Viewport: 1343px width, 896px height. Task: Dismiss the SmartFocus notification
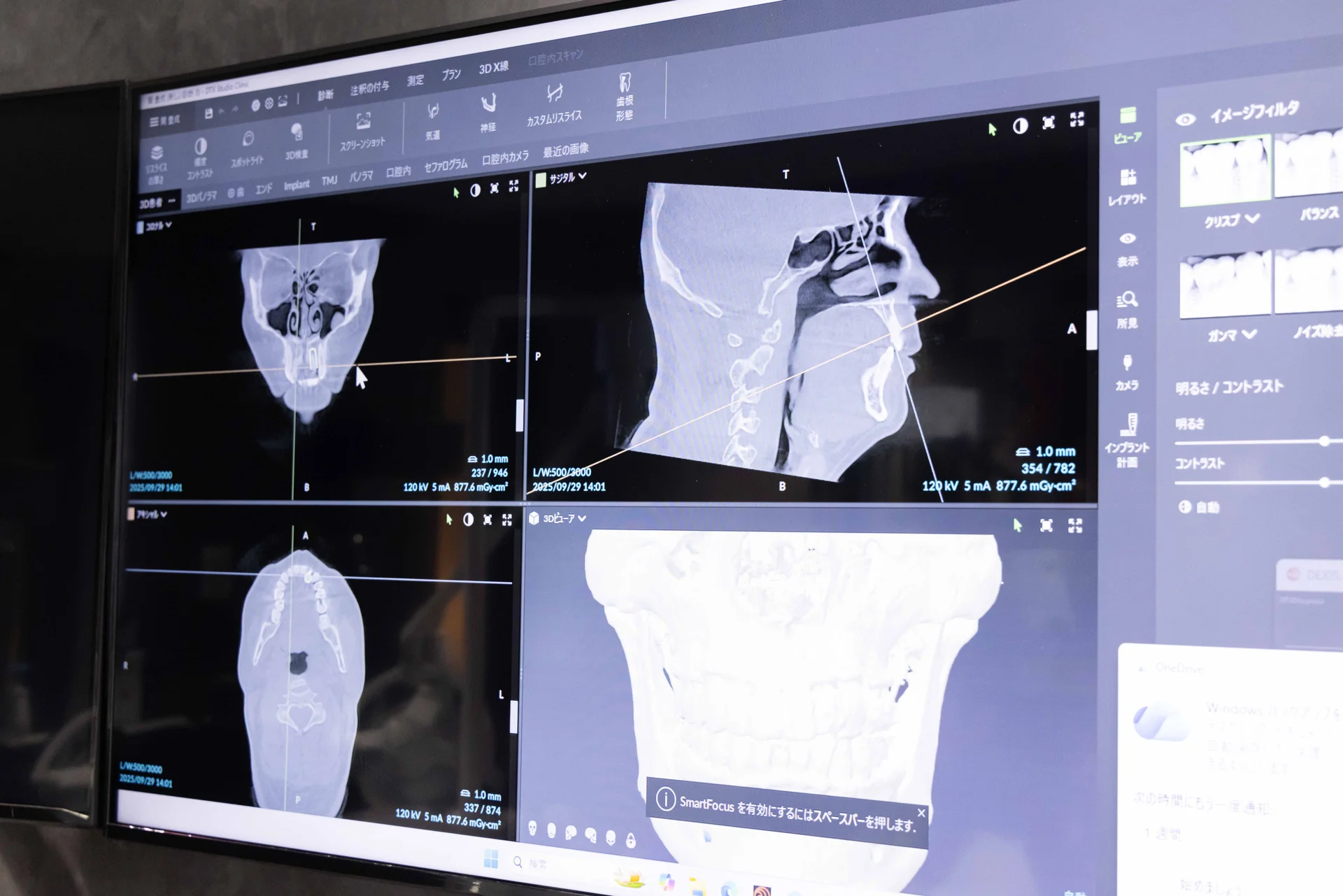(921, 813)
